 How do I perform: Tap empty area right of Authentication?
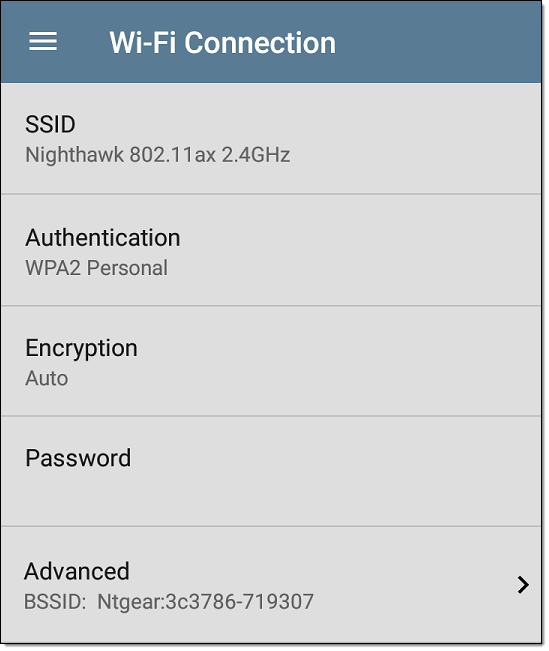pyautogui.click(x=357, y=237)
